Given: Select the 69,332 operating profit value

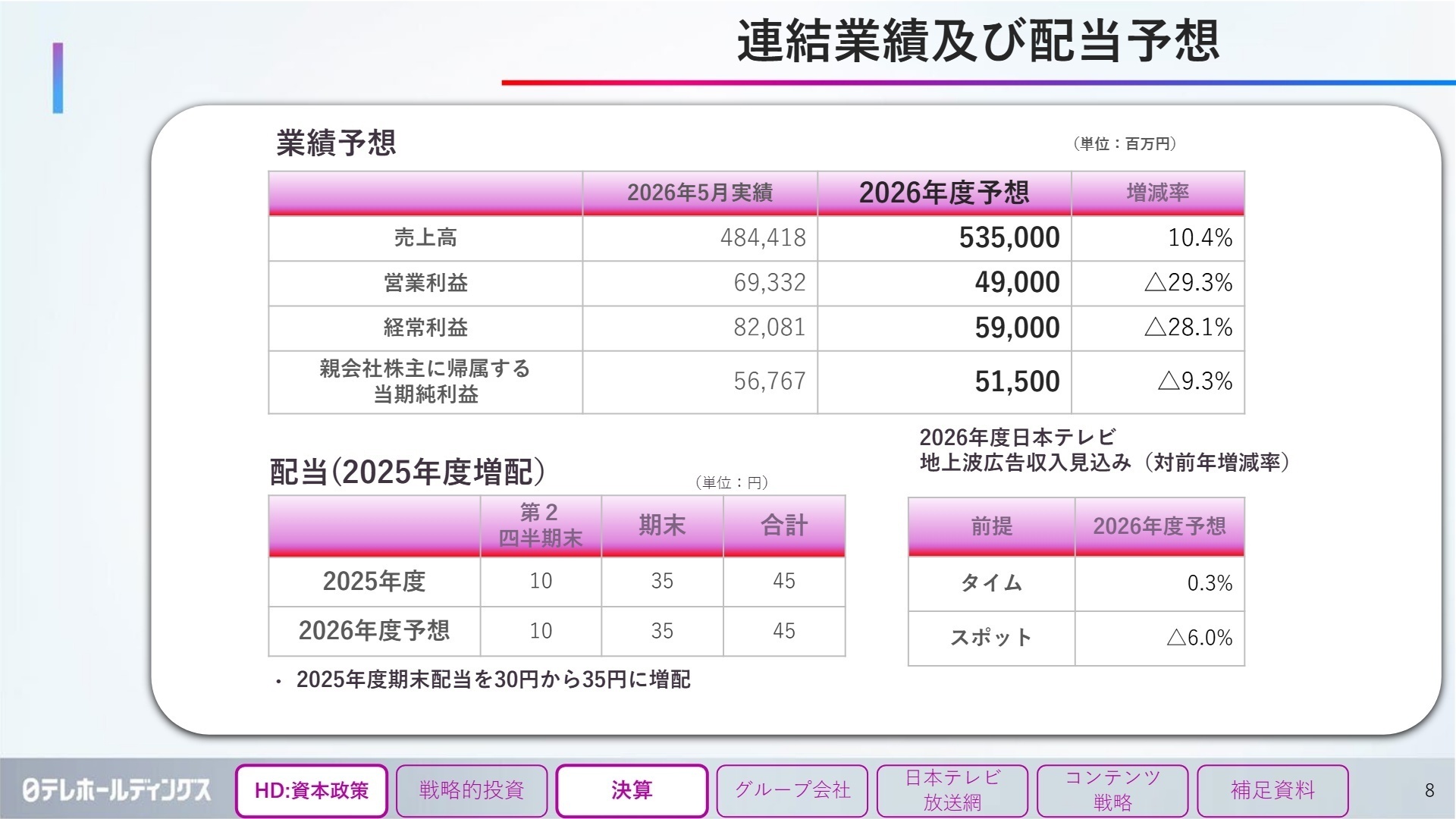Looking at the screenshot, I should click(x=770, y=283).
